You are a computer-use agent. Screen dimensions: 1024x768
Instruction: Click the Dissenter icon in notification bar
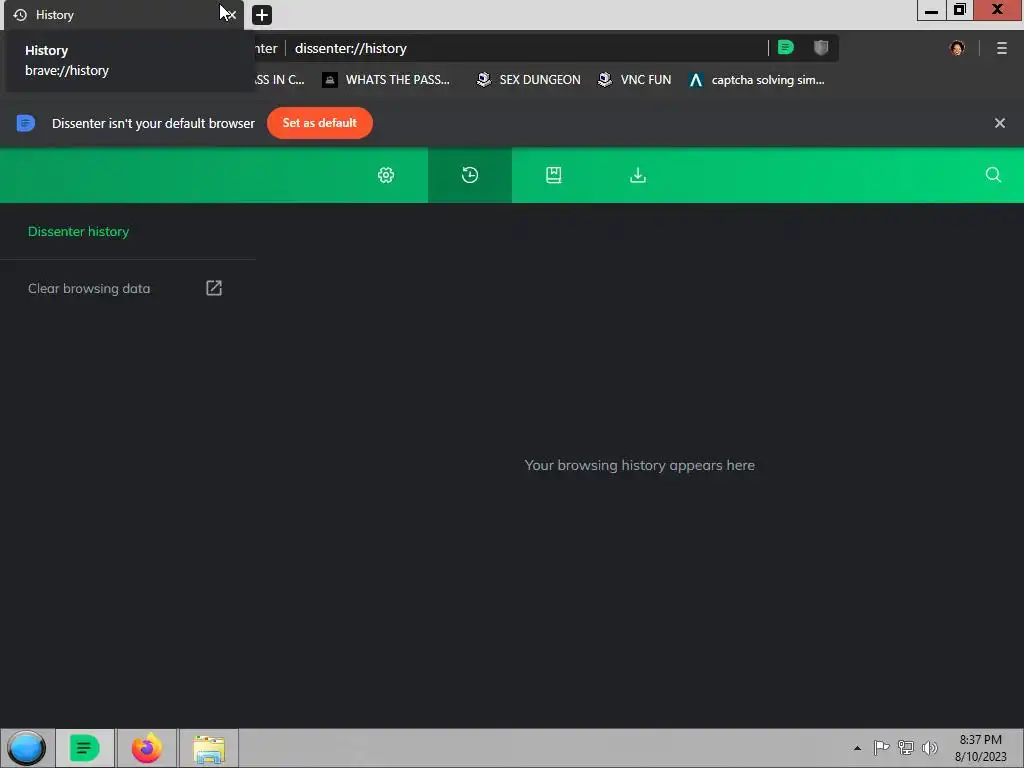(x=25, y=123)
